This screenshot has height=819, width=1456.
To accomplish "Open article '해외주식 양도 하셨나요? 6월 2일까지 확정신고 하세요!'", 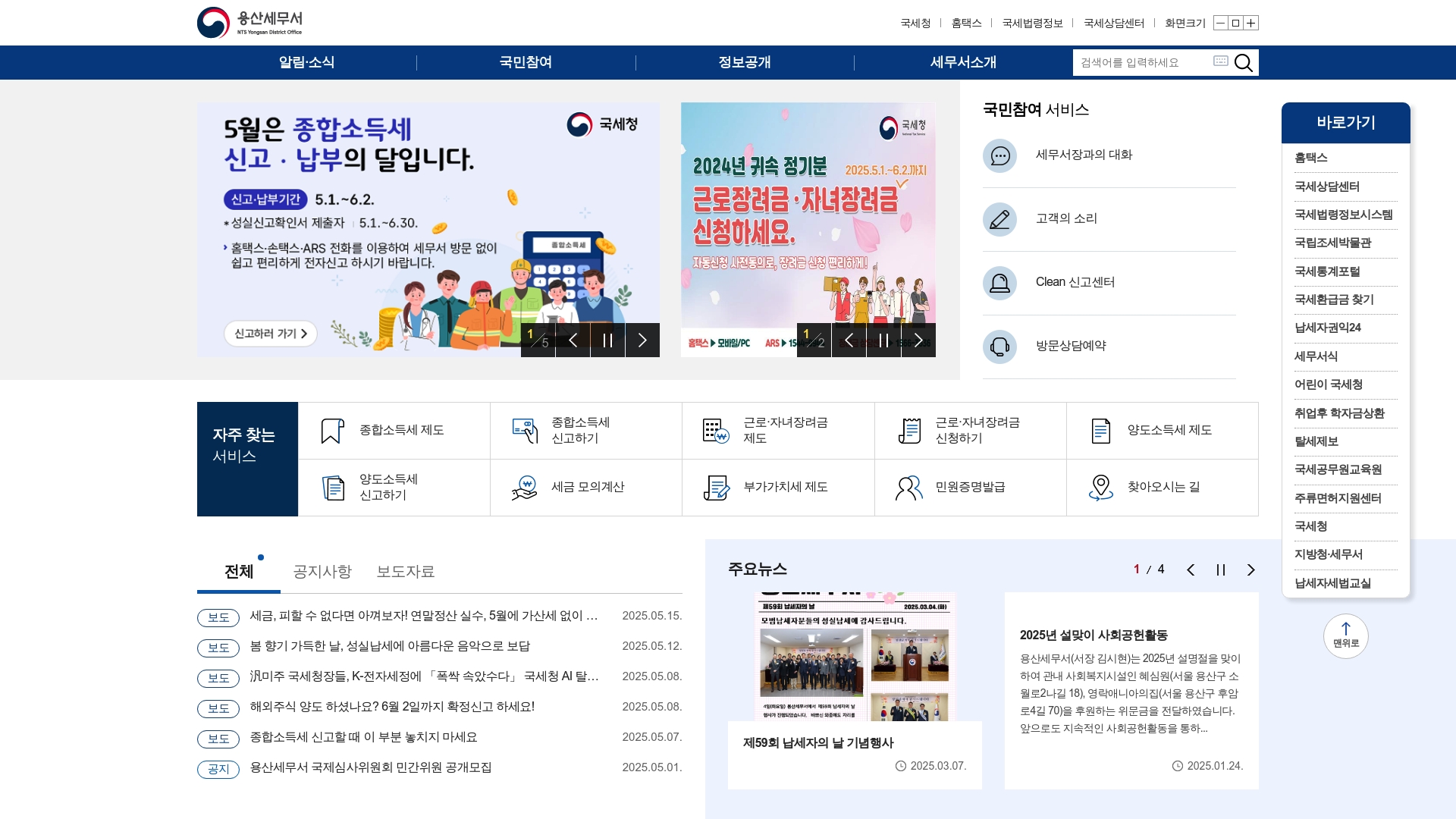I will click(392, 708).
